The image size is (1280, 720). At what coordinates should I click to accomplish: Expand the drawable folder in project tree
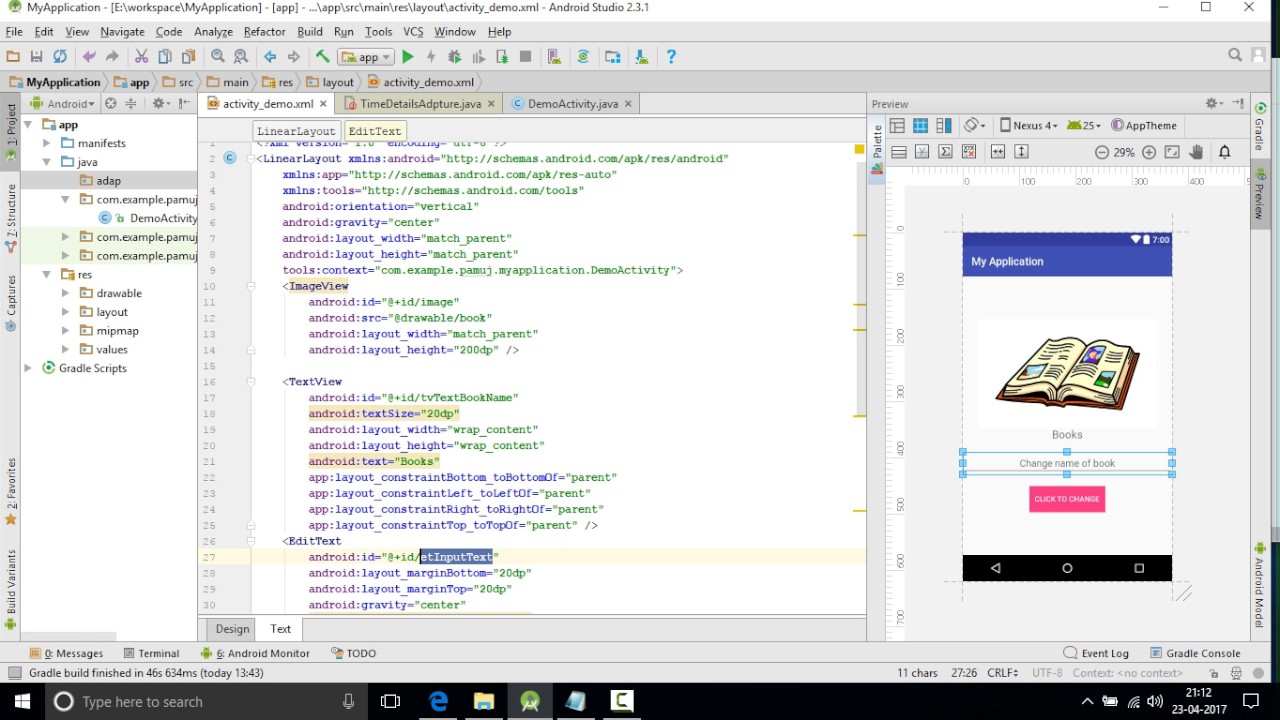65,293
